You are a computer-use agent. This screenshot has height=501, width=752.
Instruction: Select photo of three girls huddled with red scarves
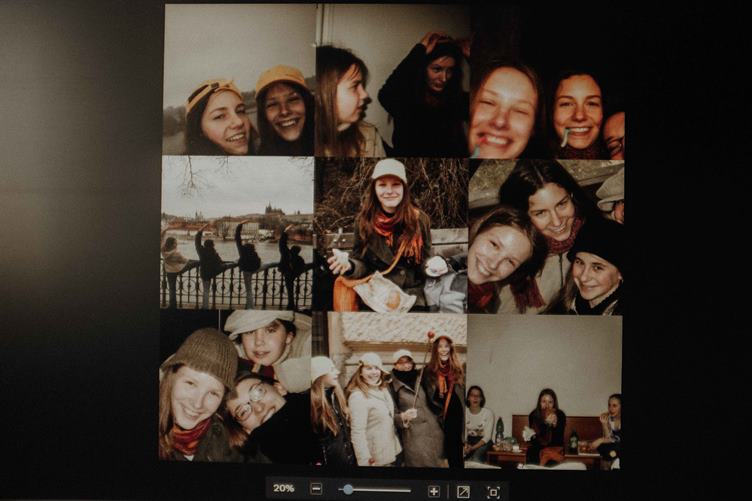click(x=546, y=237)
